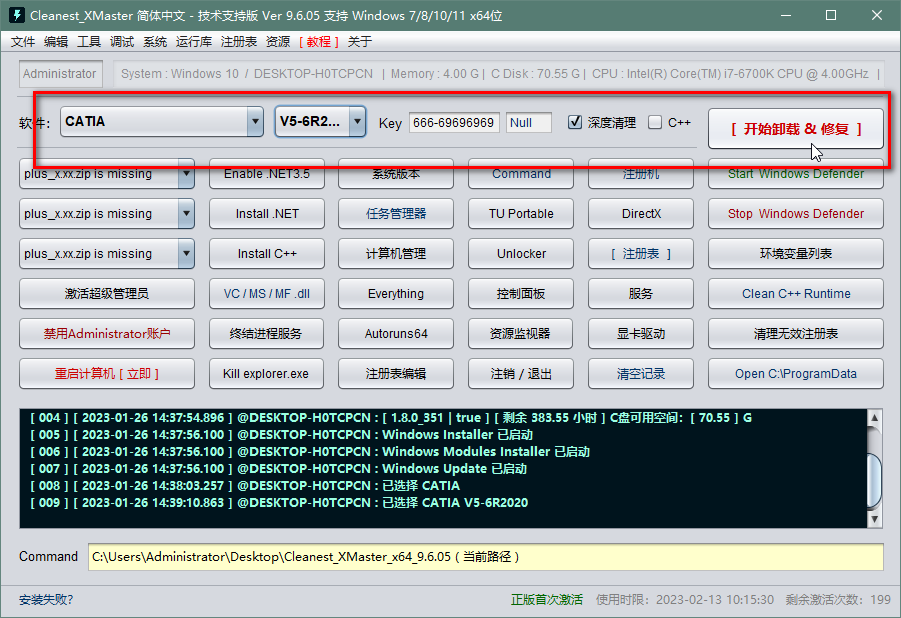Click the 系统版本 button
This screenshot has width=901, height=618.
pos(396,174)
